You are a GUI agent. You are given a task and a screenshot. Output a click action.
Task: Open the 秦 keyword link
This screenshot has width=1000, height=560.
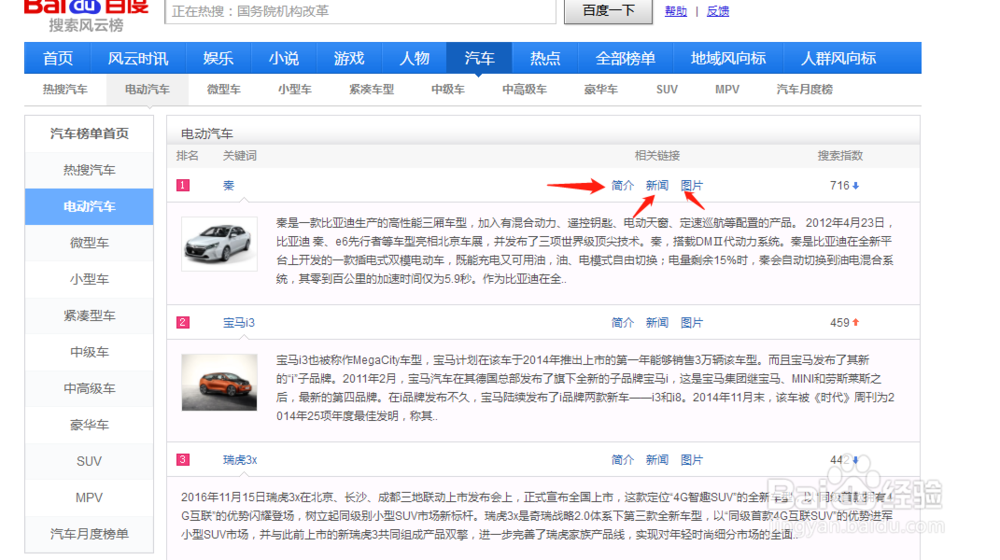pyautogui.click(x=228, y=185)
